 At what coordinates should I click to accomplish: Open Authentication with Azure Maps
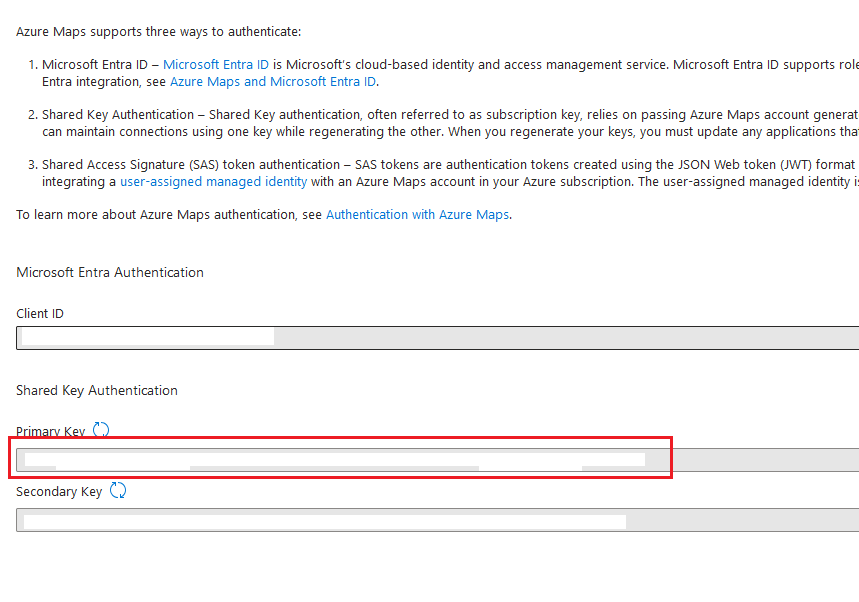pos(417,214)
